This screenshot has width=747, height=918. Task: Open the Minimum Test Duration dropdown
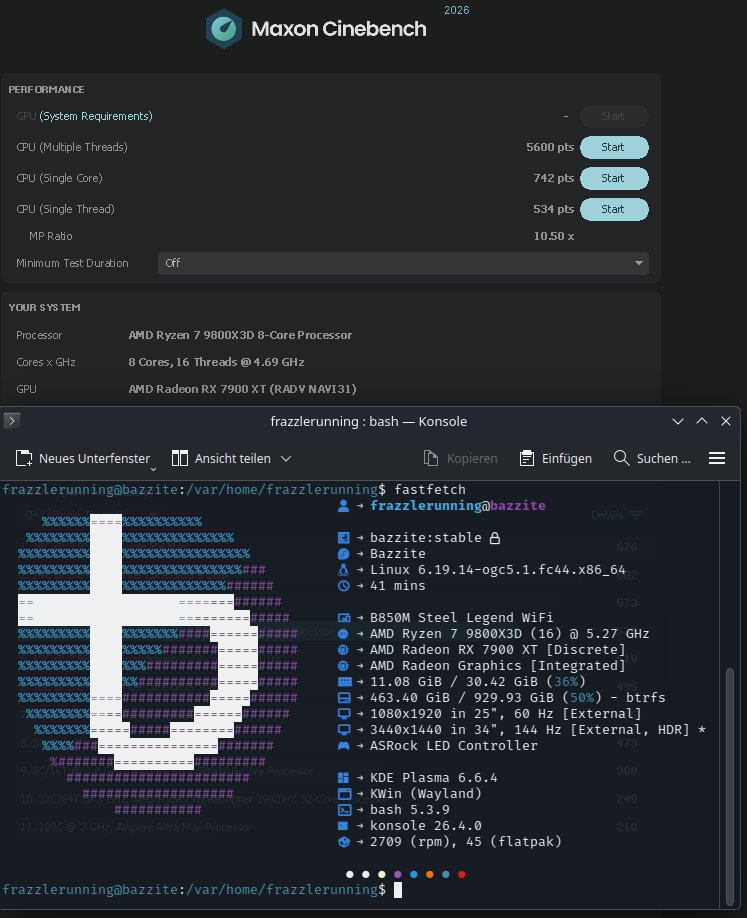click(x=403, y=263)
